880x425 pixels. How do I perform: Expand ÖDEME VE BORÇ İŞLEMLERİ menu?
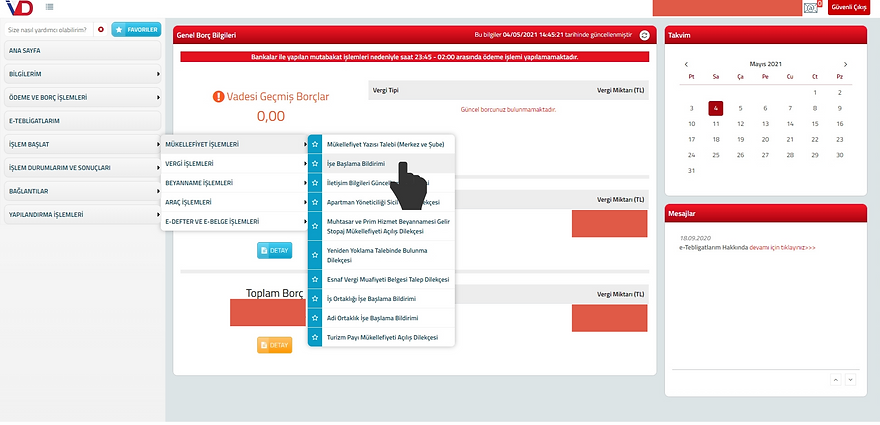[x=82, y=97]
